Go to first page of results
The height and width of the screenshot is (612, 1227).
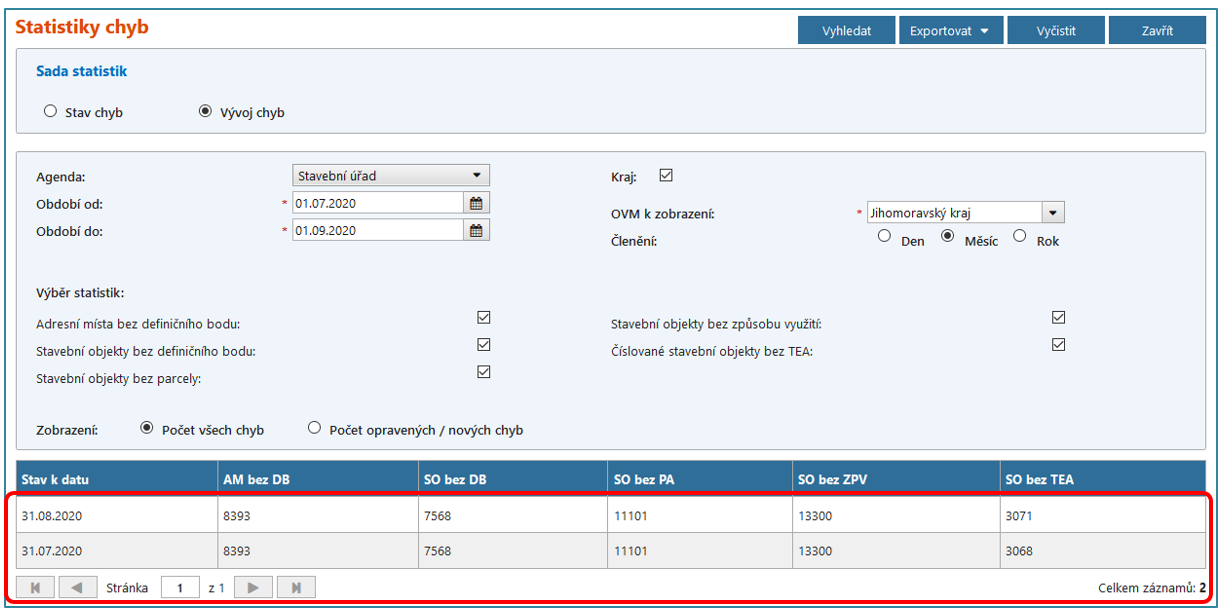click(36, 588)
